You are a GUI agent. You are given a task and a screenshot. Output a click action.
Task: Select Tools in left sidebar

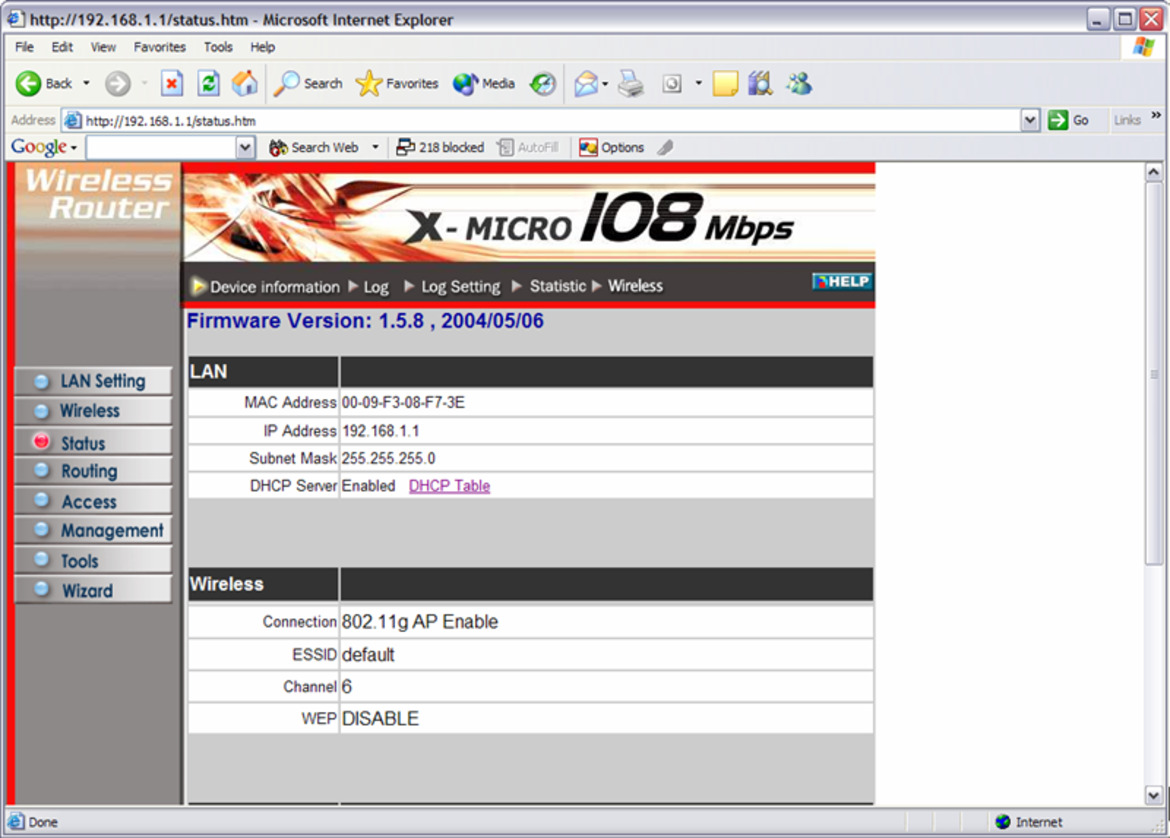coord(93,560)
